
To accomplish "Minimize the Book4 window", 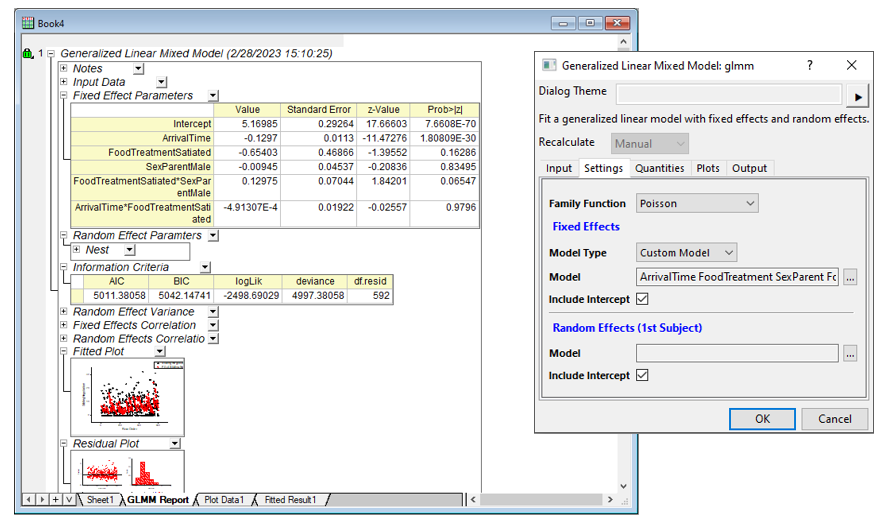I will 563,23.
